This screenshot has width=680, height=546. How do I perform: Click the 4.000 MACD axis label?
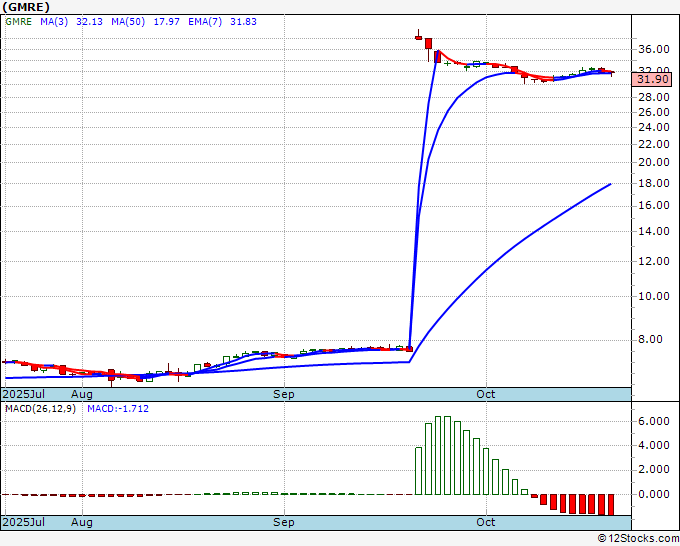tap(654, 445)
